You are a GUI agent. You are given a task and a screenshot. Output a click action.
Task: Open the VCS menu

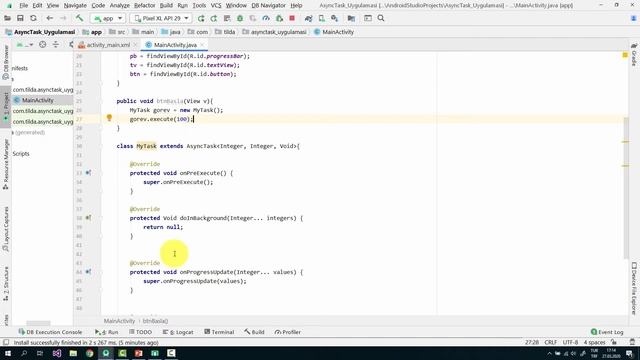[x=216, y=5]
